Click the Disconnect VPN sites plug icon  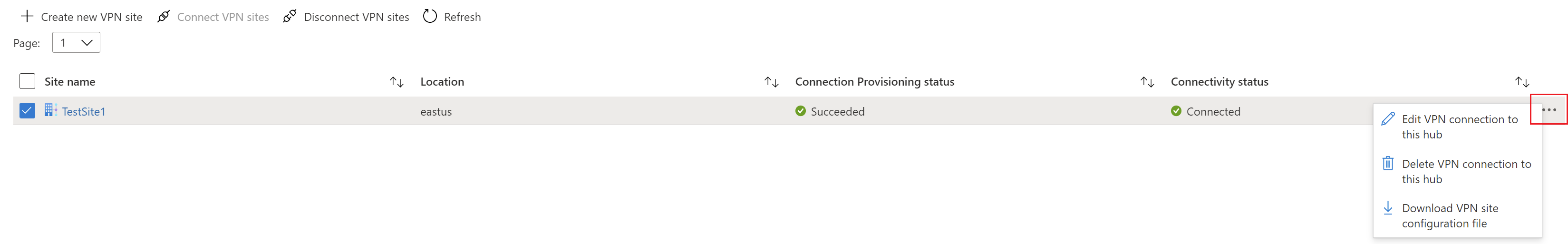pos(290,17)
